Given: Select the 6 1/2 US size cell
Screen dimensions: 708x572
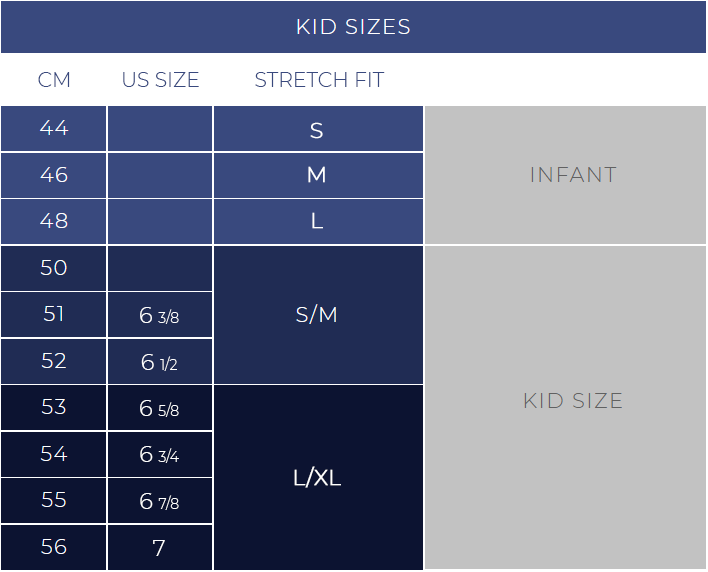Looking at the screenshot, I should coord(160,361).
